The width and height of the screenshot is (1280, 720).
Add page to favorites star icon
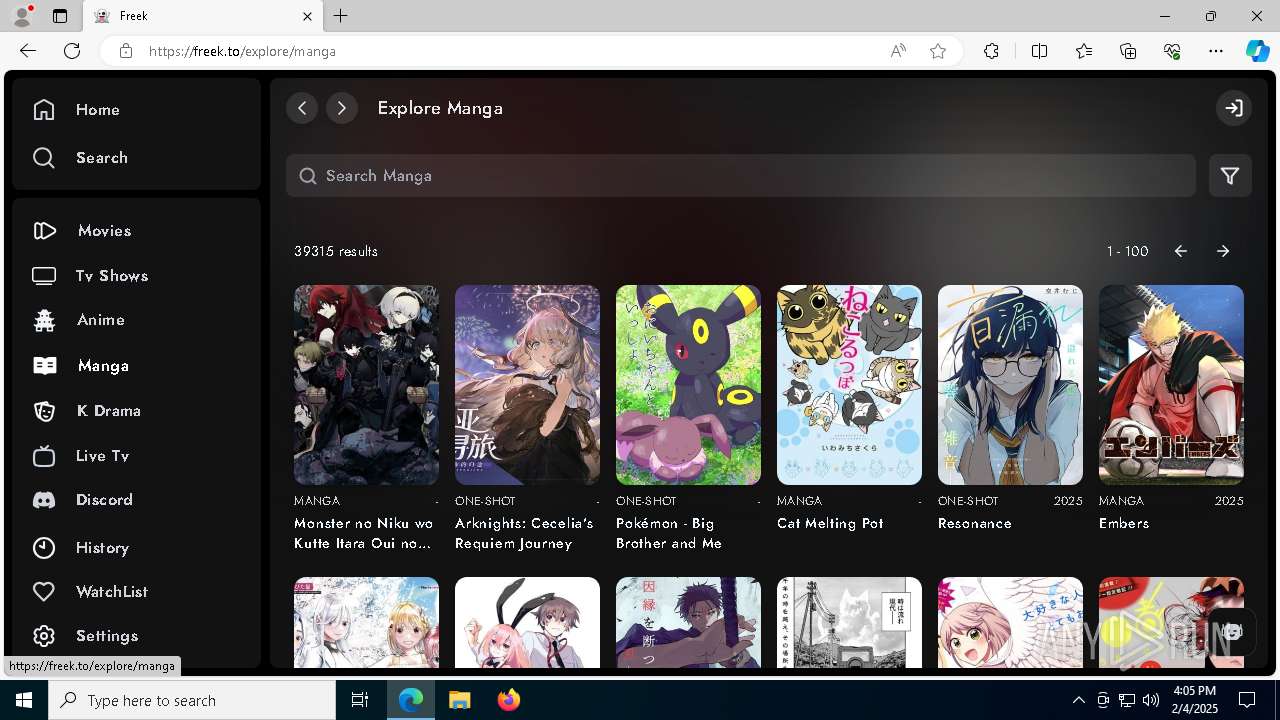click(x=938, y=51)
